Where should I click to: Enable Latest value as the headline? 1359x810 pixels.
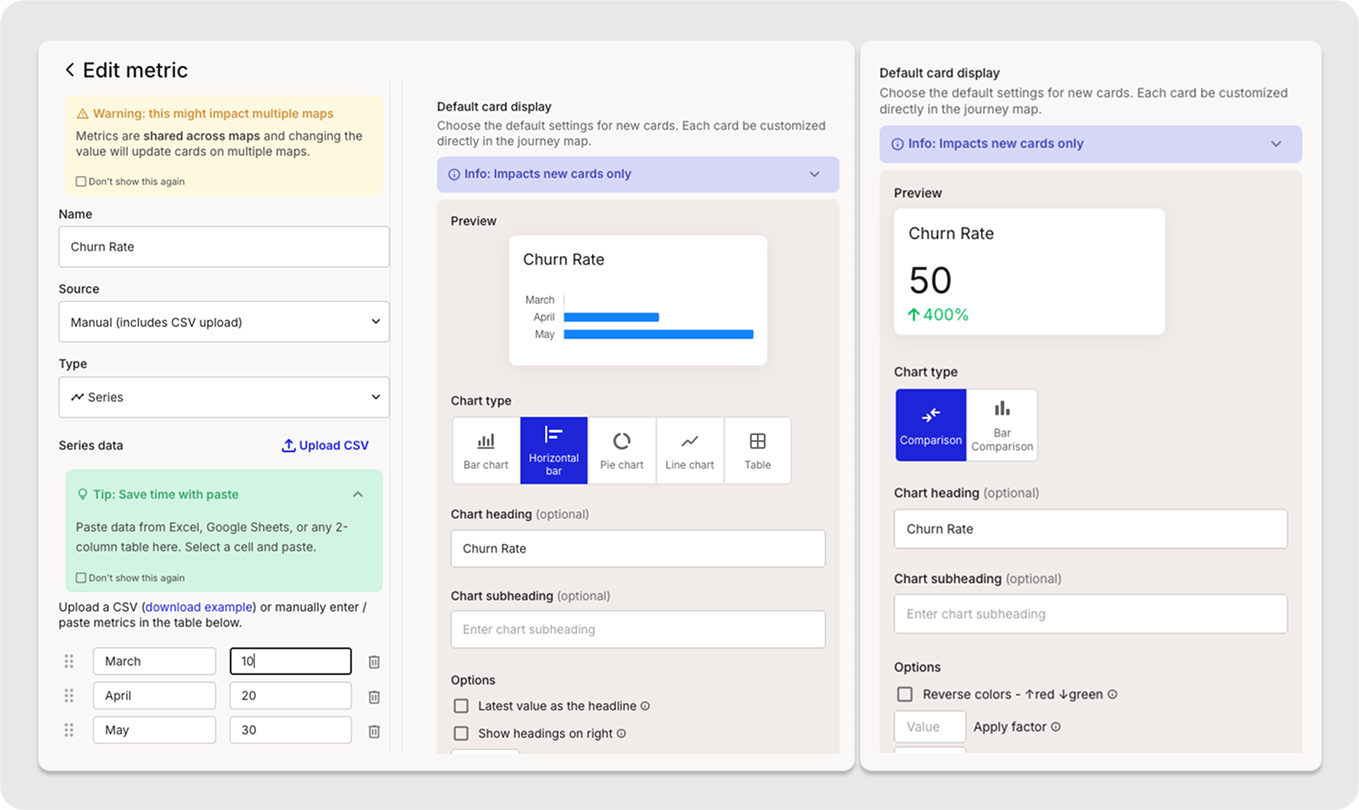(461, 706)
